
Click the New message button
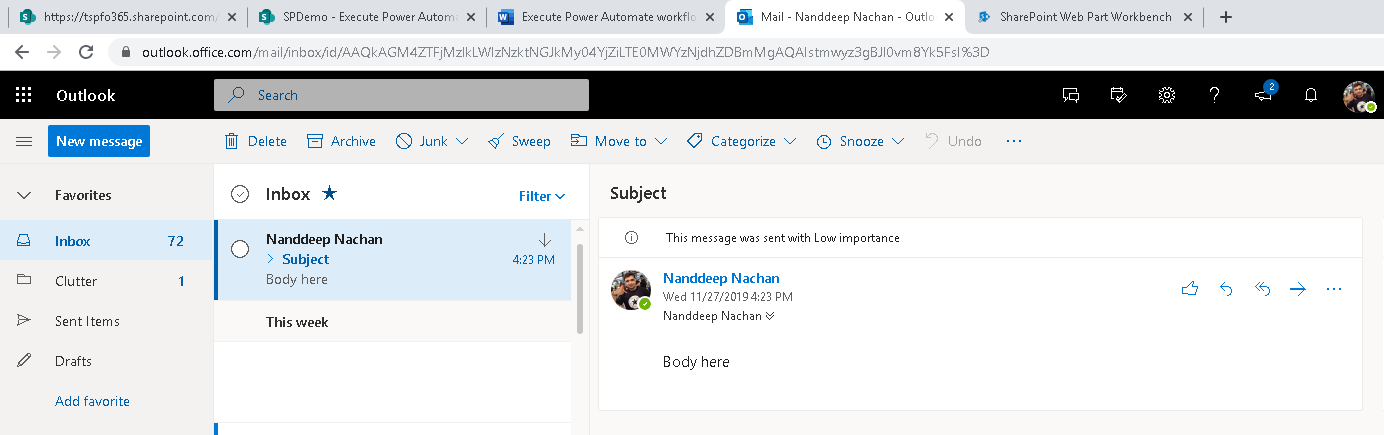98,141
